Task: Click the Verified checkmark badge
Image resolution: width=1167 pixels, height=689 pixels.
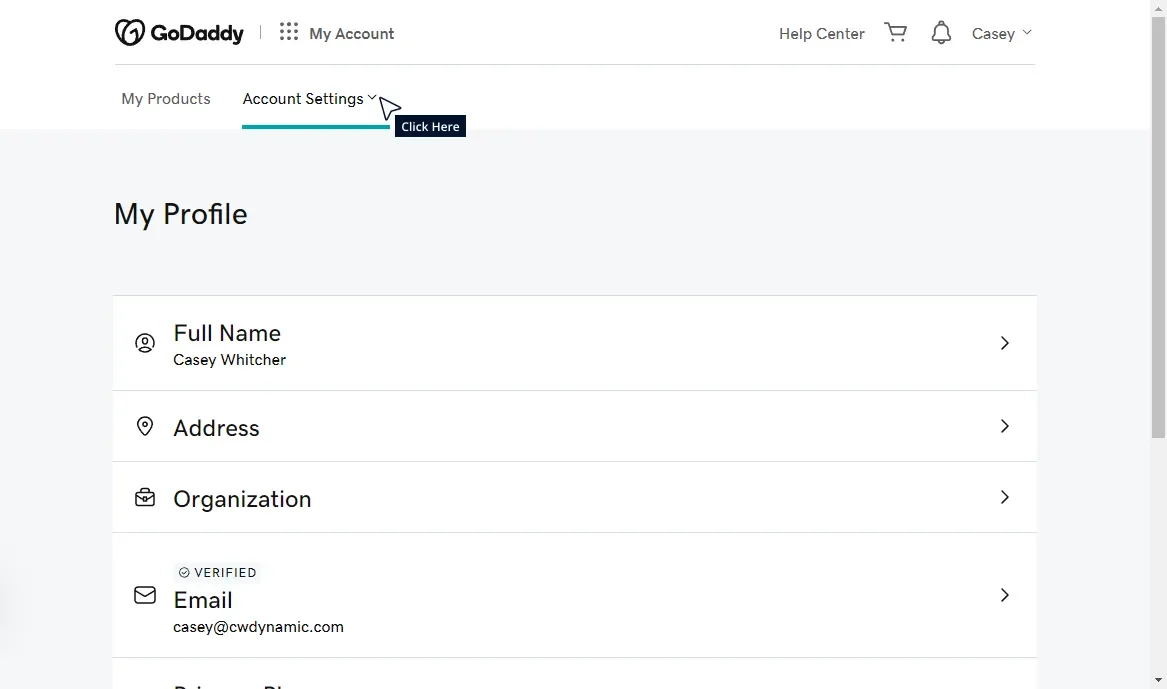Action: (184, 572)
